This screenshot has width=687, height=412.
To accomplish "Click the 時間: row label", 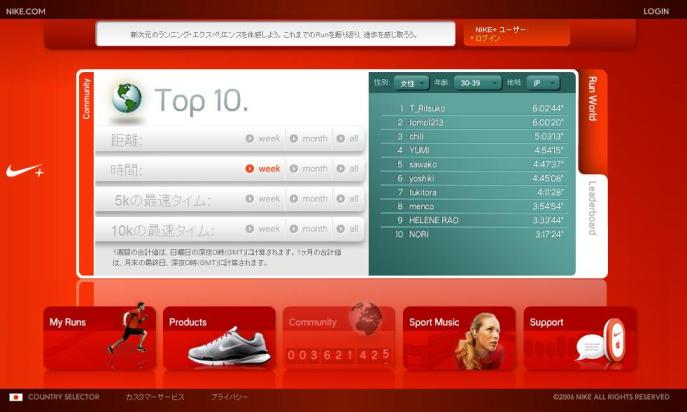I will point(126,170).
